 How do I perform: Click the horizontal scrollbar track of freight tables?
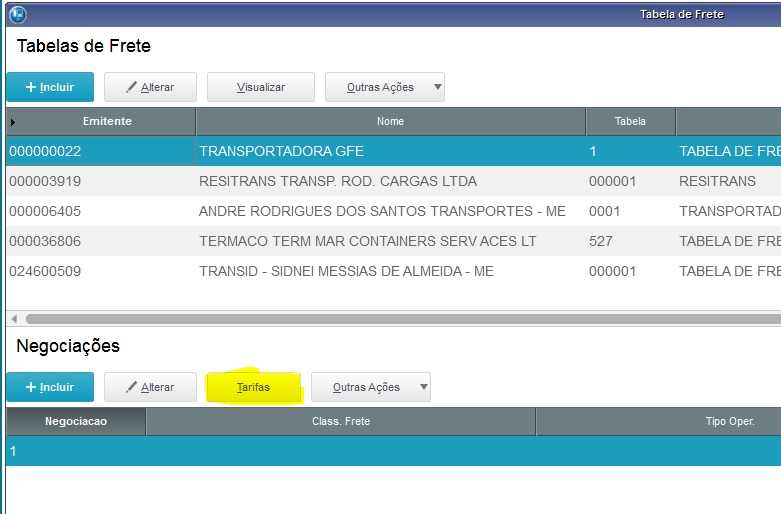tap(403, 319)
